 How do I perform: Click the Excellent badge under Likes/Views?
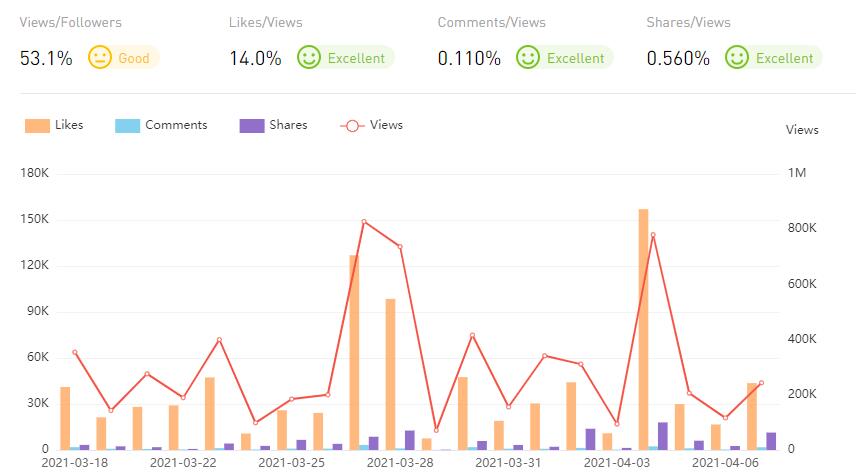click(356, 58)
